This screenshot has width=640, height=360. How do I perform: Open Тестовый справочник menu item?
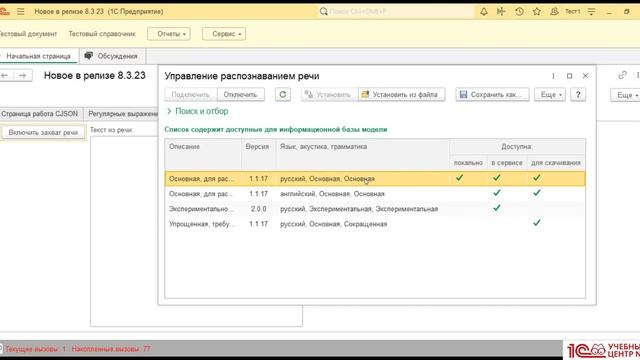pos(102,34)
